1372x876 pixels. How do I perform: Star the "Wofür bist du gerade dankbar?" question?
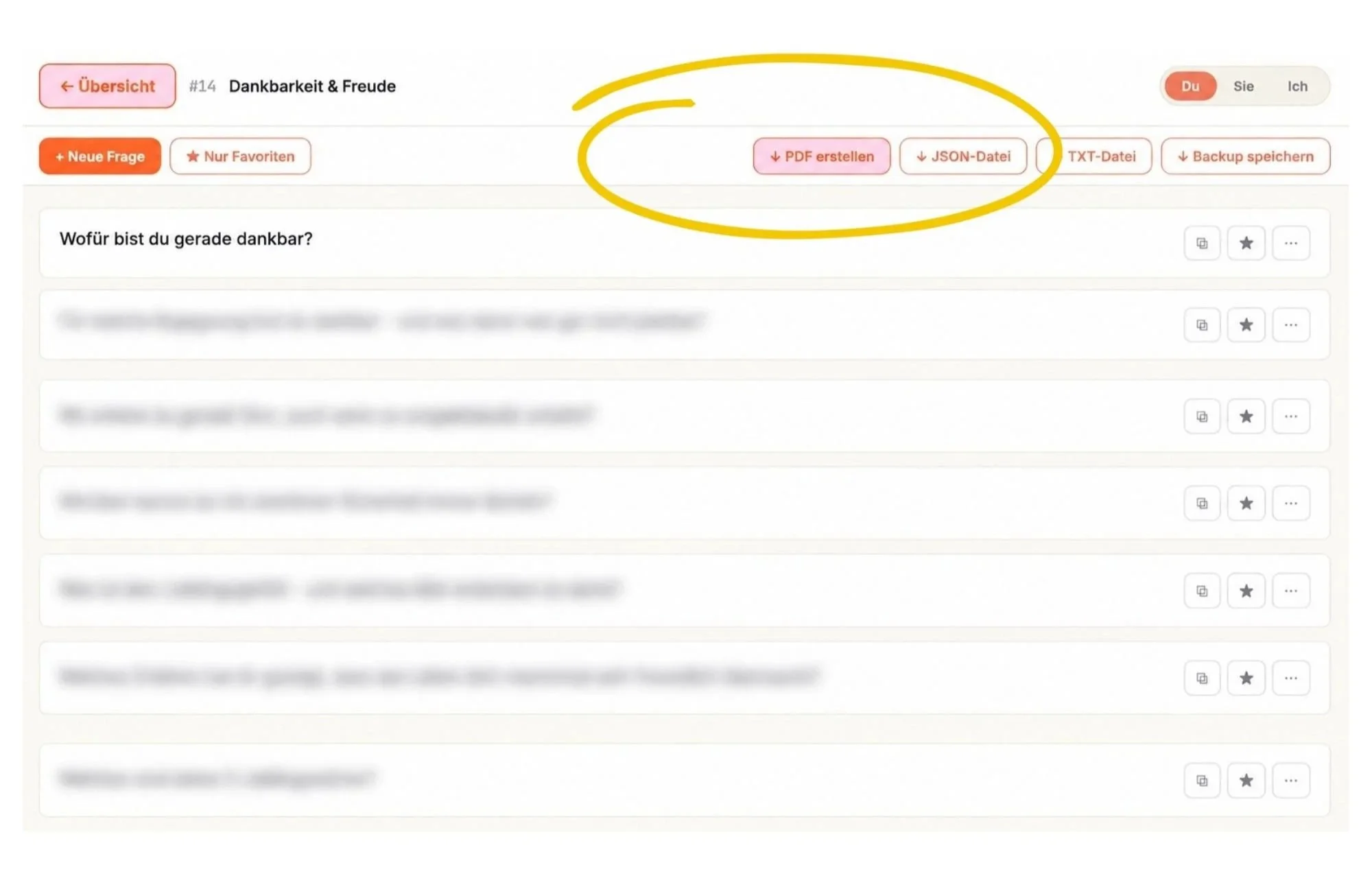pos(1246,243)
